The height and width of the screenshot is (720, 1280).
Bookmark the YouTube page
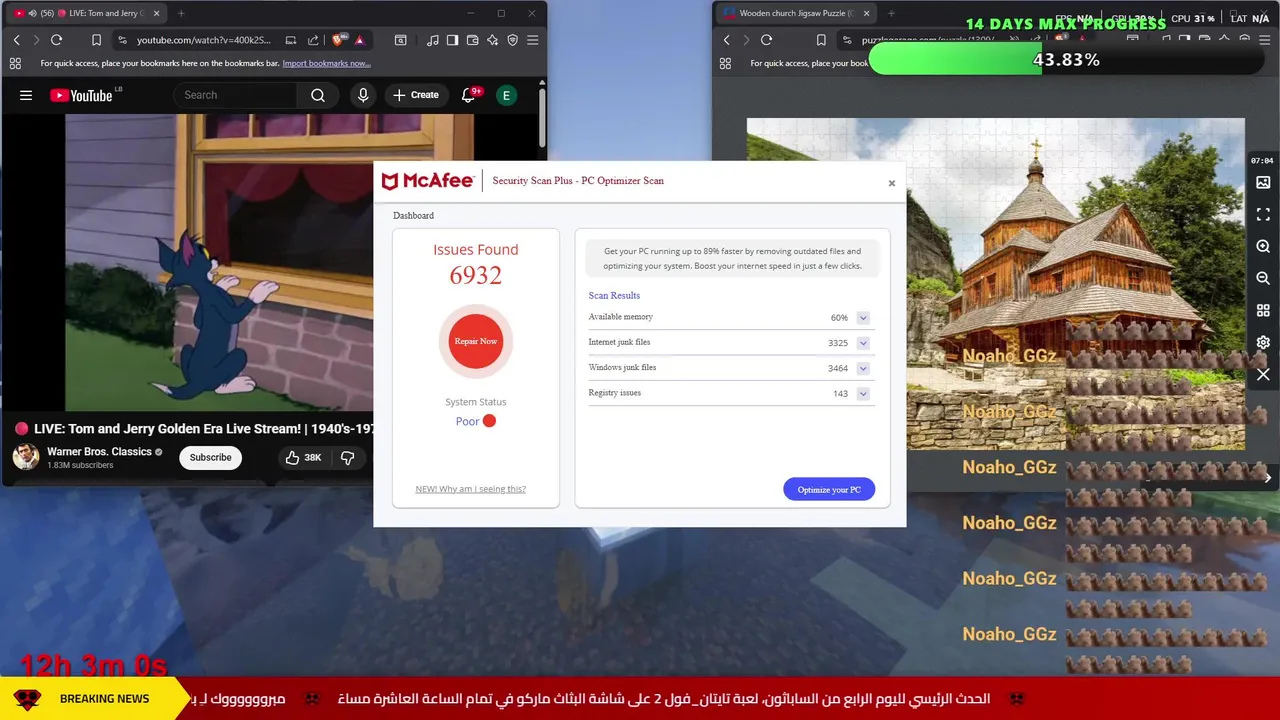(x=96, y=40)
